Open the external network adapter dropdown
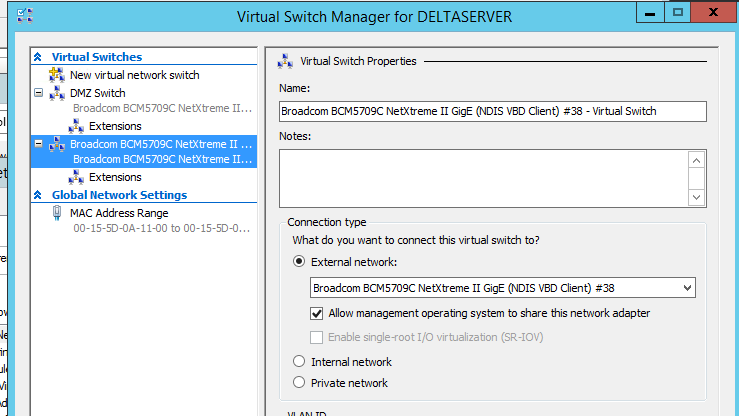 tap(687, 288)
